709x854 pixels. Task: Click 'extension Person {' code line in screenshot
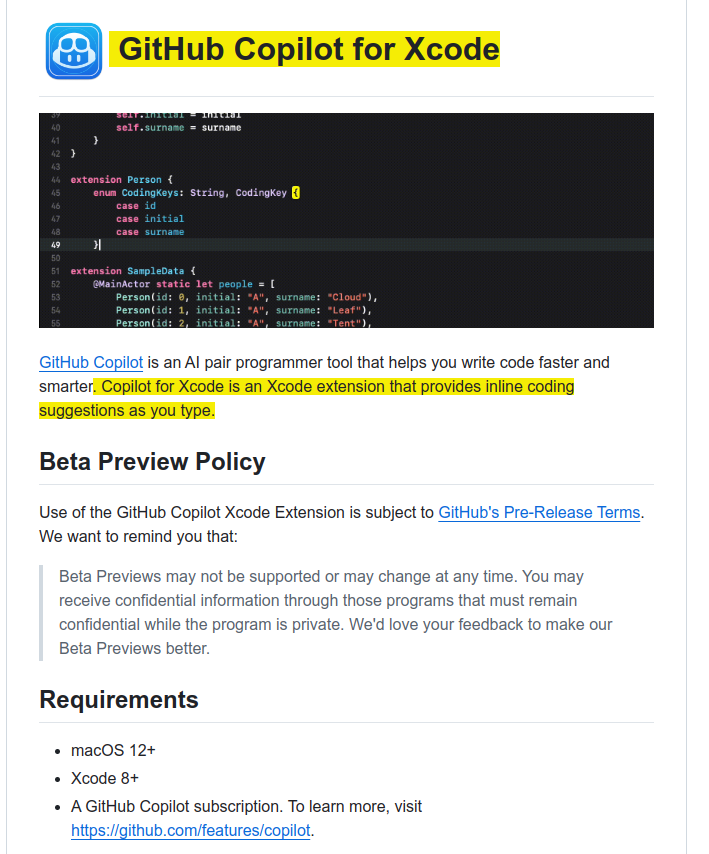click(121, 180)
